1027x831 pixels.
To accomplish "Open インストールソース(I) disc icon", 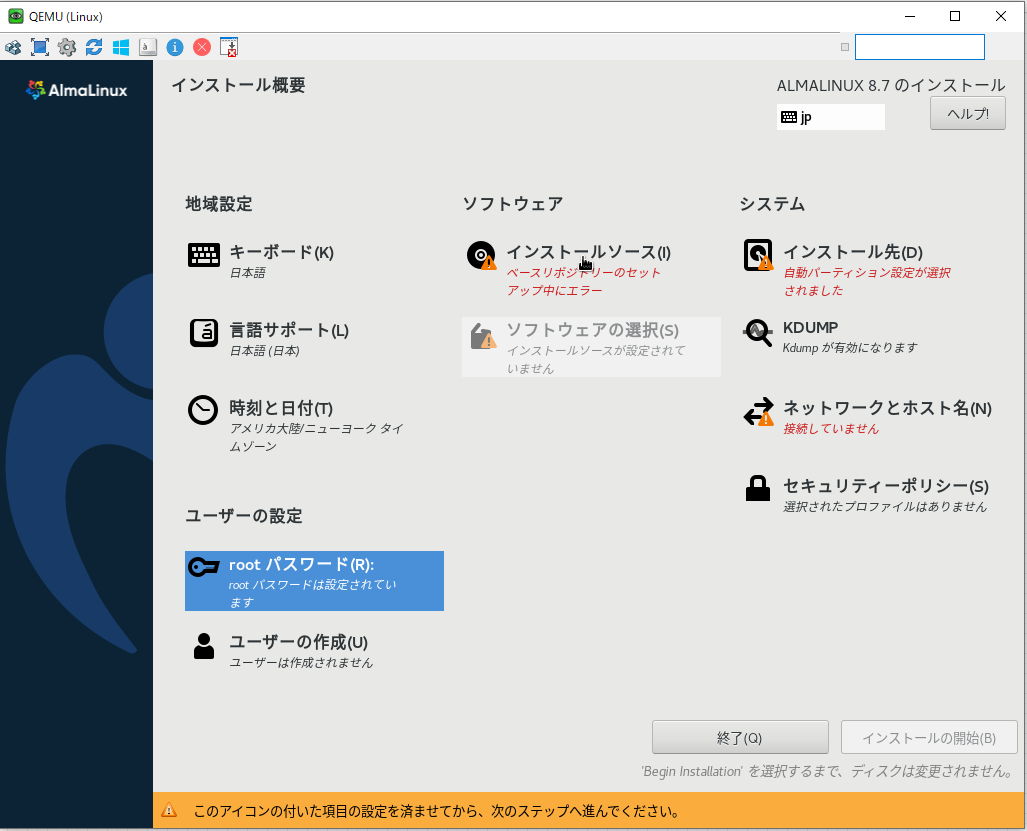I will [x=481, y=255].
